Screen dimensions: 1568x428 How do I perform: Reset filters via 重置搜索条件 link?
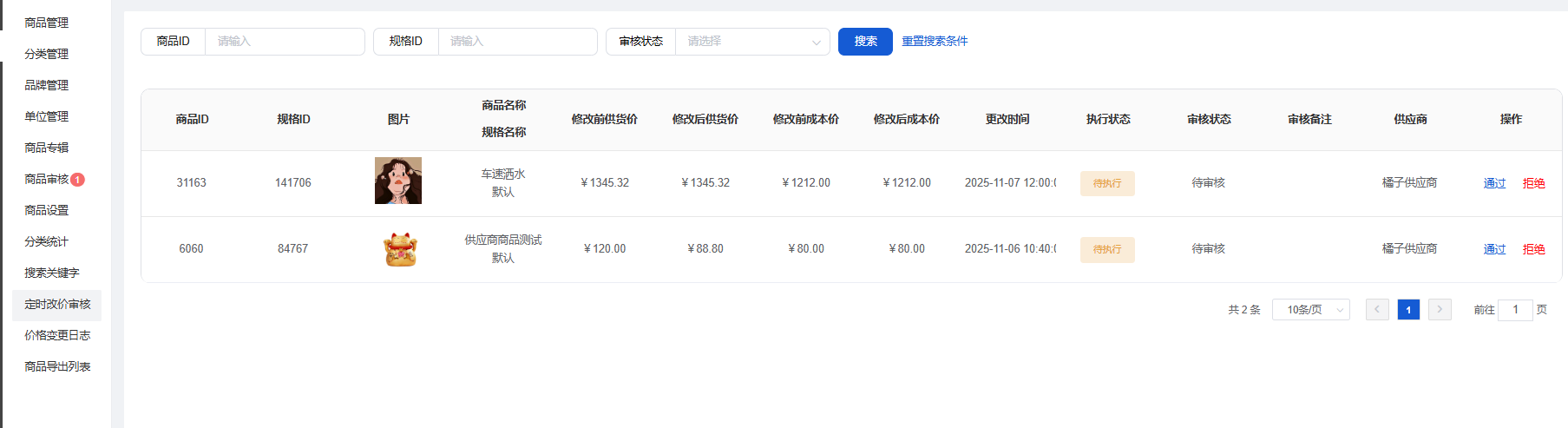tap(935, 42)
